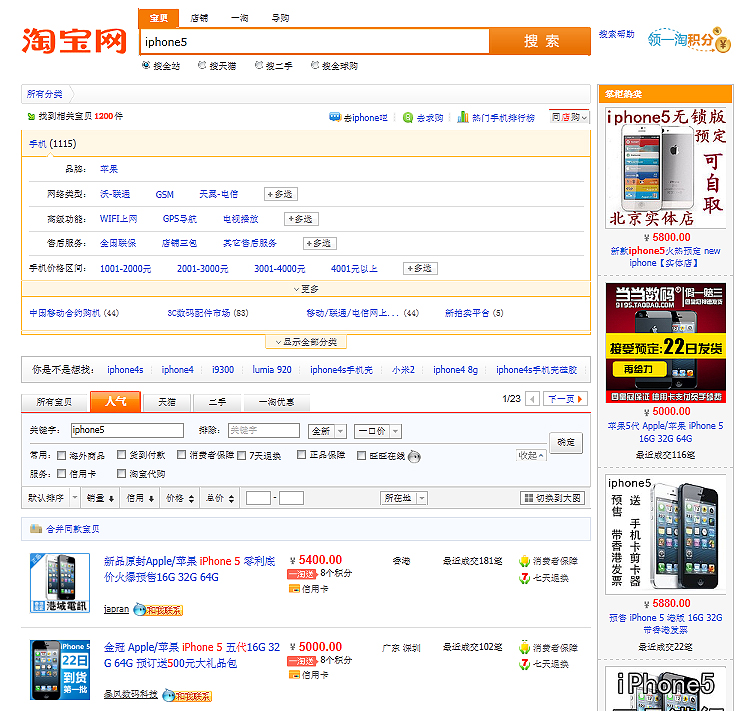
Task: Click the 信用卡 card icon in the second listing
Action: (x=294, y=675)
